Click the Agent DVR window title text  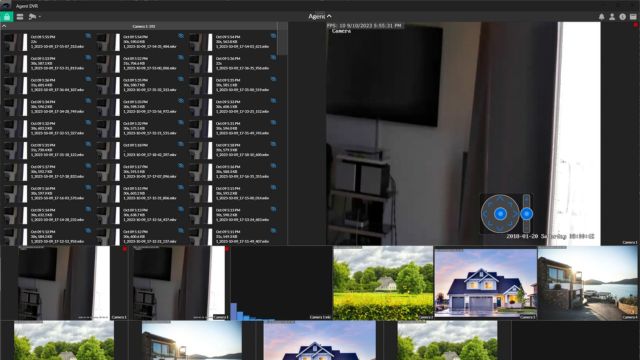27,6
